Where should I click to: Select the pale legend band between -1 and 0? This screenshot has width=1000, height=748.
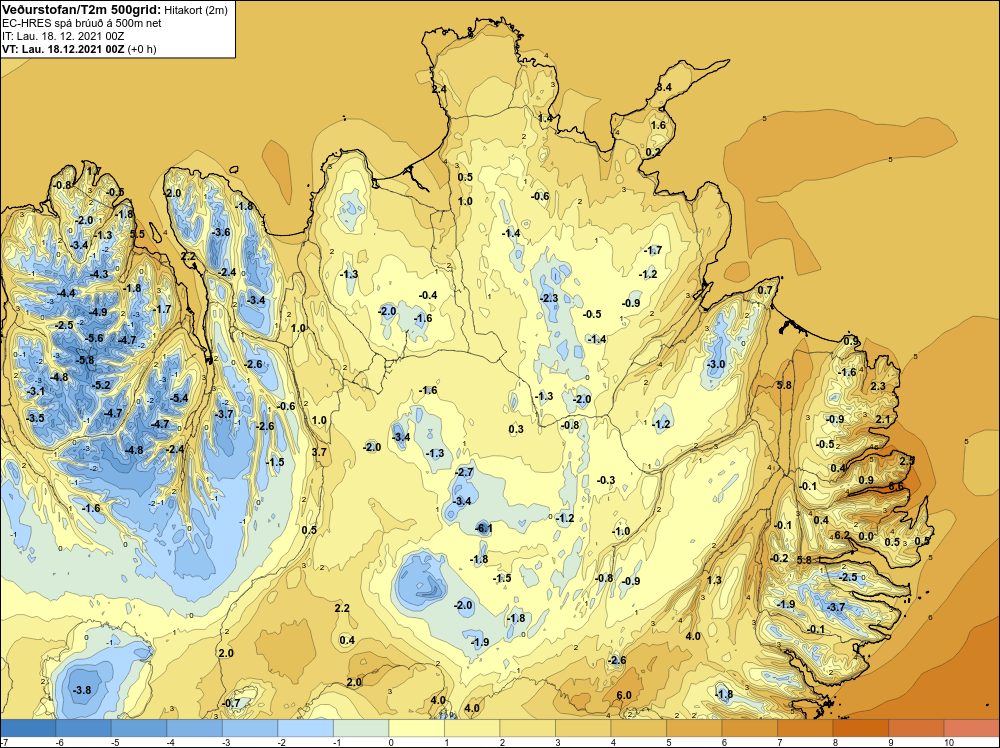361,728
